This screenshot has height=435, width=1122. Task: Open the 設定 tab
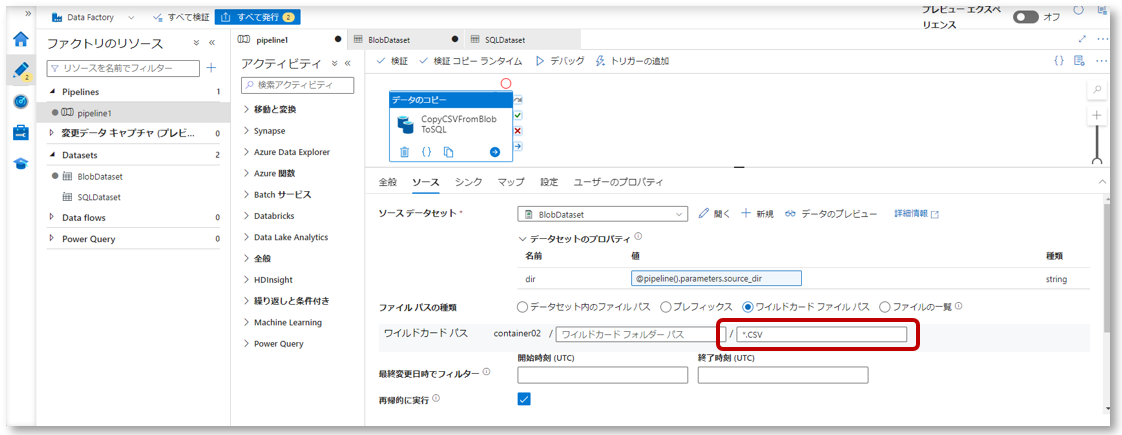(x=549, y=182)
